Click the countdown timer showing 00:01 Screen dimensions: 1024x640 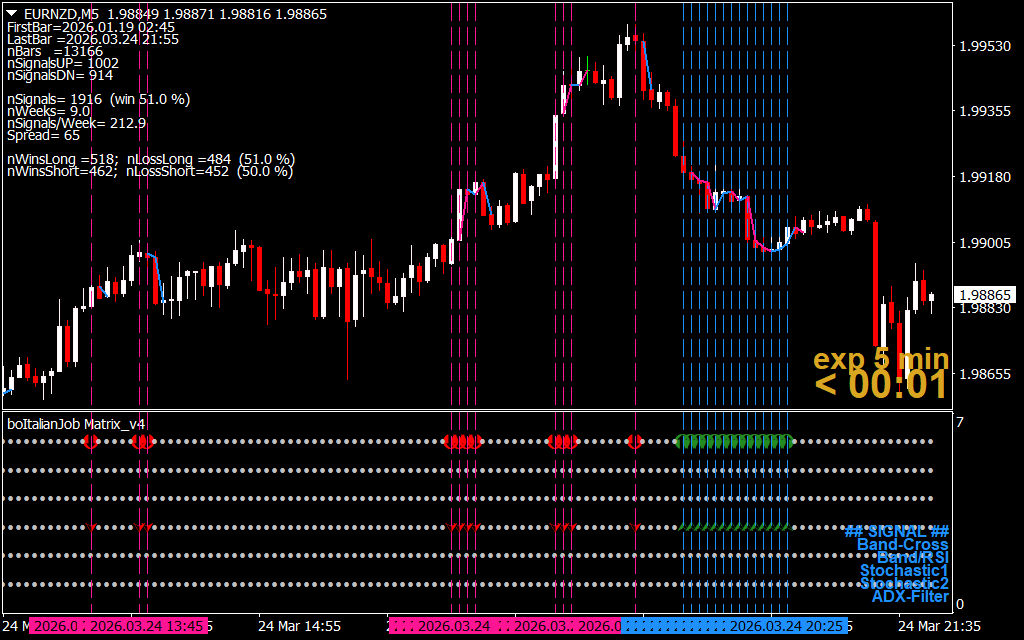coord(880,385)
